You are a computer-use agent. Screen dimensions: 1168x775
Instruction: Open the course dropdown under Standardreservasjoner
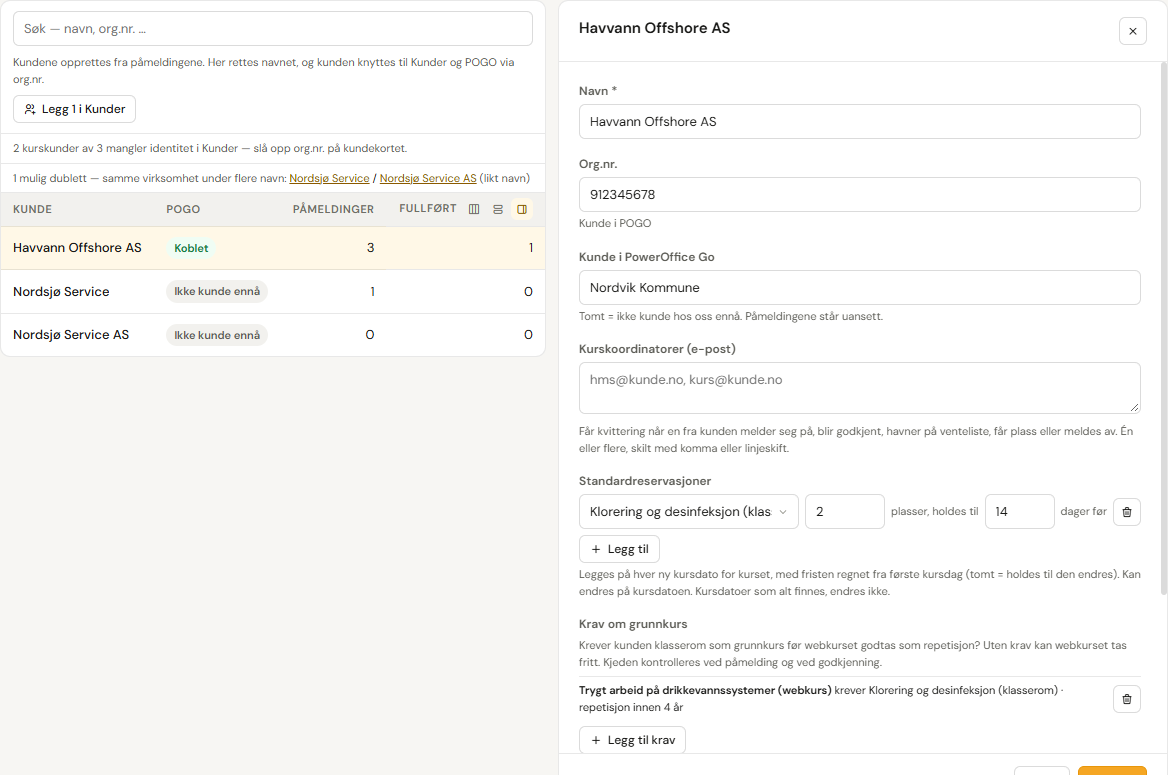(688, 512)
